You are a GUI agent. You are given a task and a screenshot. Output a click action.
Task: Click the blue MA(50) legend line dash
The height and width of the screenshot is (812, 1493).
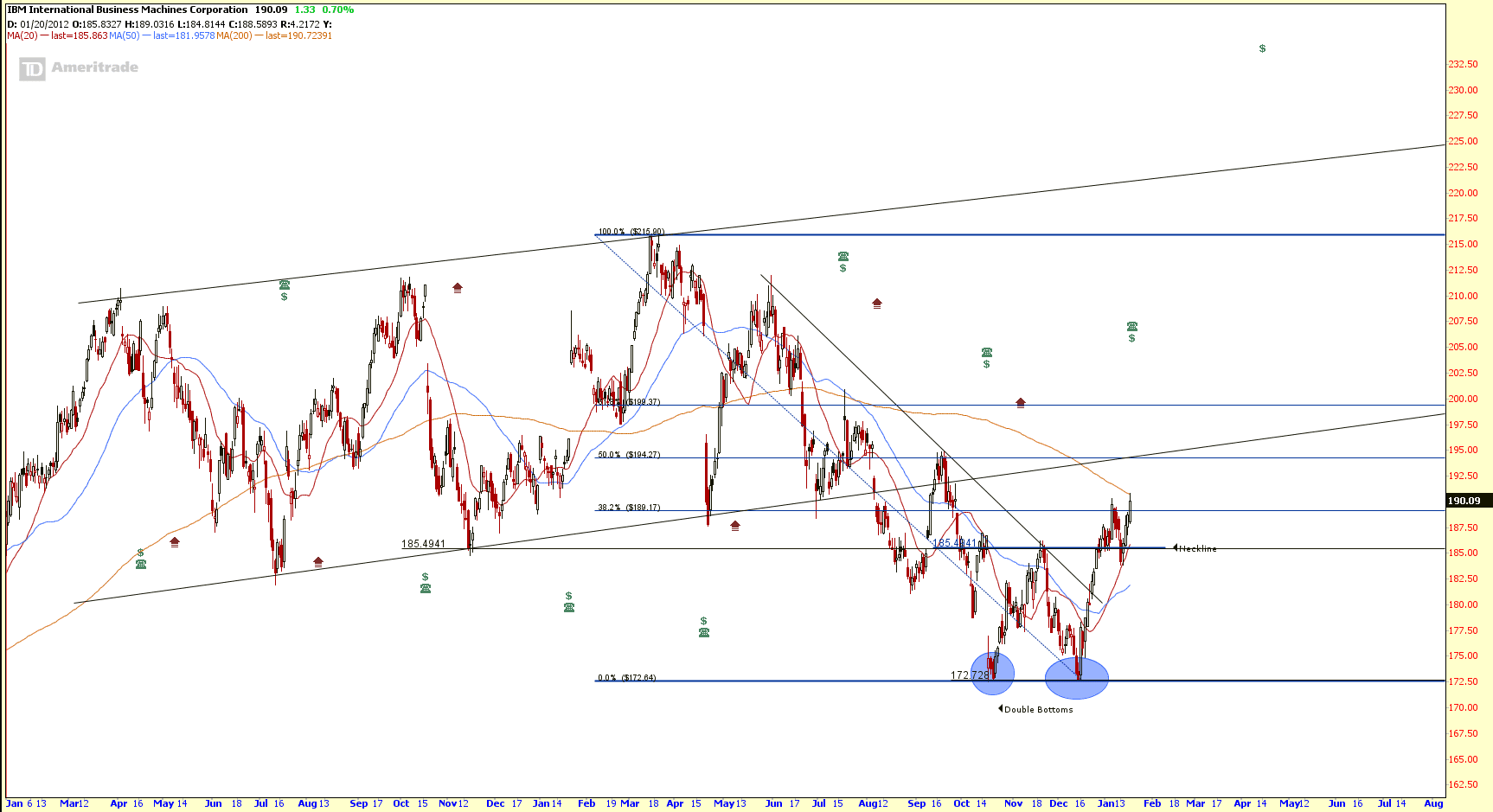point(146,35)
